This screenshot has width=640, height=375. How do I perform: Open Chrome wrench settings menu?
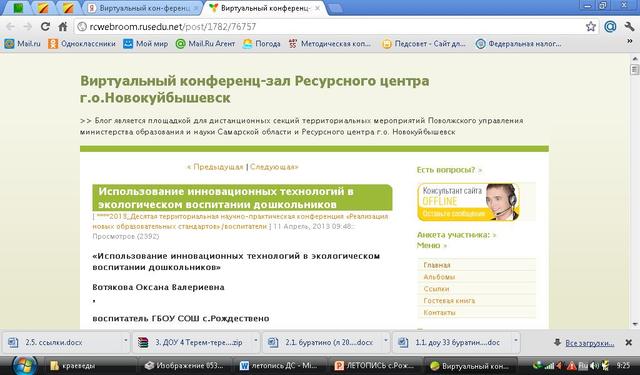click(629, 27)
